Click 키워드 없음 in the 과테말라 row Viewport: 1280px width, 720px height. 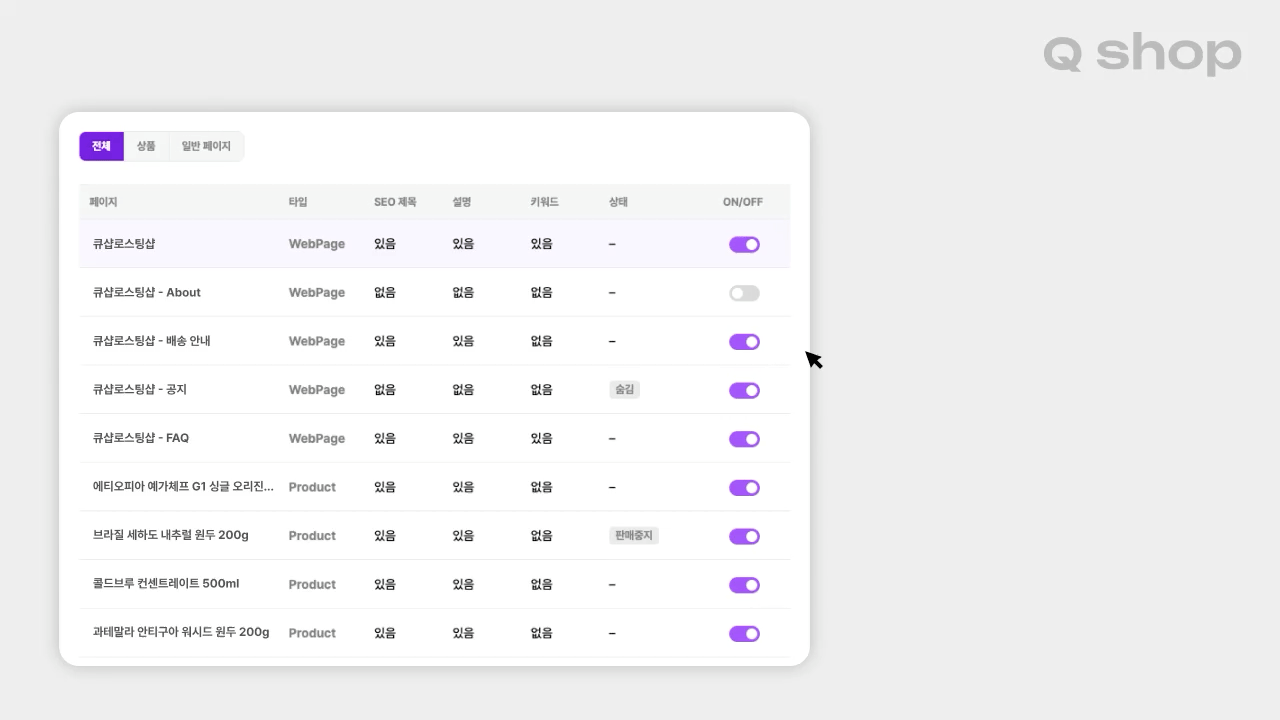click(541, 633)
